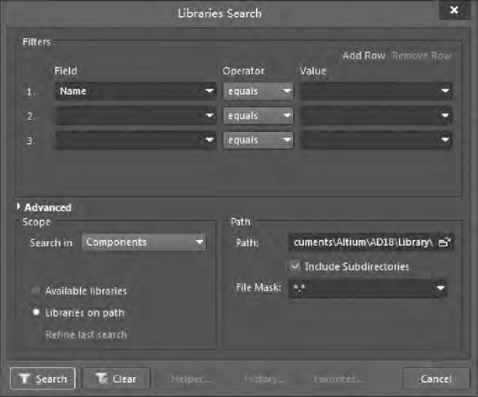Open the Search in Components dropdown
Image resolution: width=478 pixels, height=397 pixels.
coord(144,242)
